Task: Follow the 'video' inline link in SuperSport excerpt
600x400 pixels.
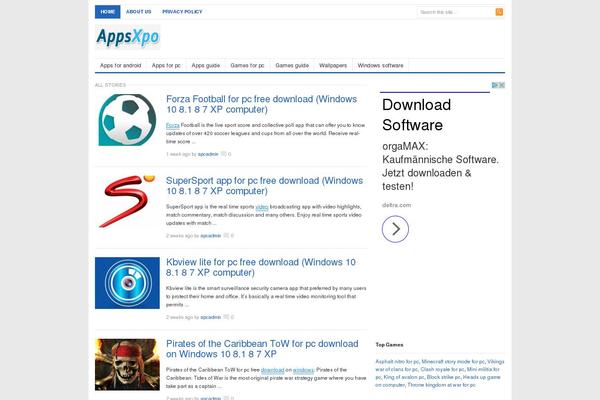Action: click(x=262, y=207)
